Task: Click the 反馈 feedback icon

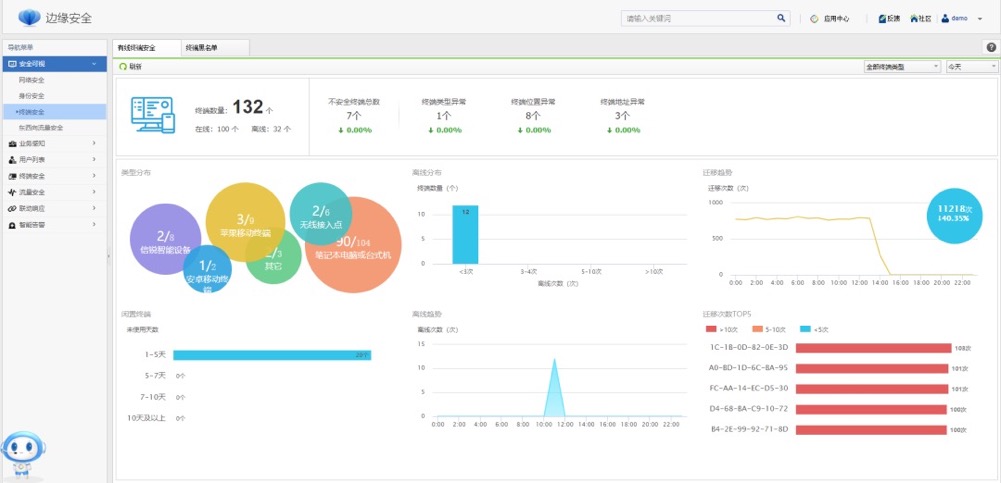Action: click(882, 19)
